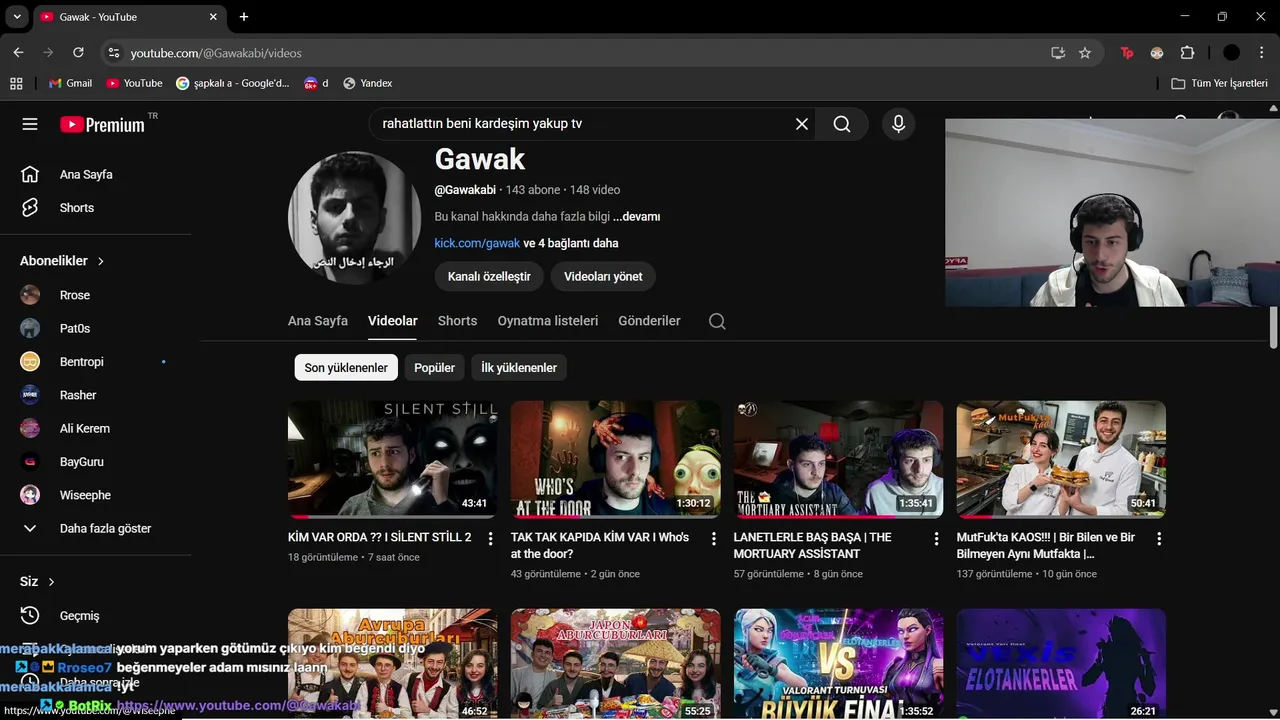Viewport: 1280px width, 720px height.
Task: Open options menu for MutFuk'ta KAOS video
Action: pyautogui.click(x=1159, y=538)
